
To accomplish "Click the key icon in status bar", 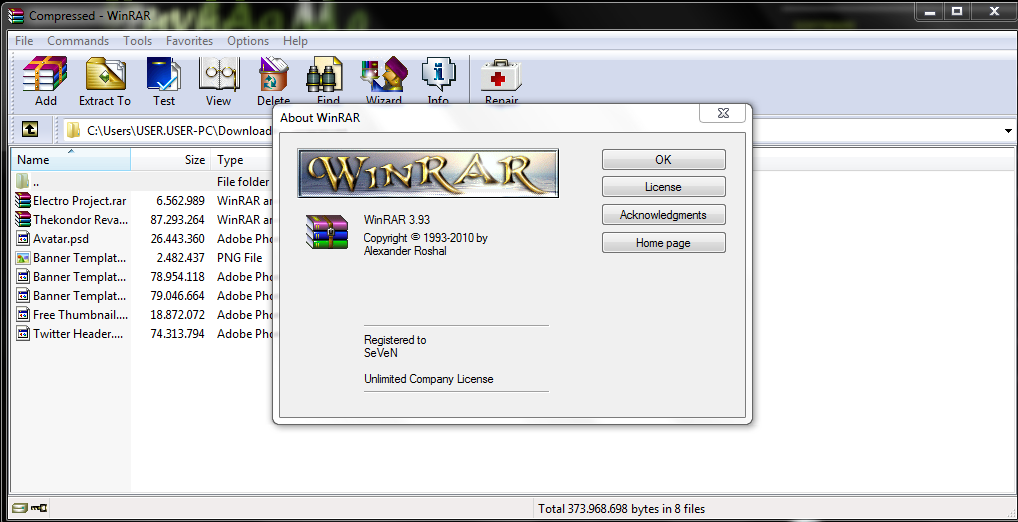I will pos(40,508).
